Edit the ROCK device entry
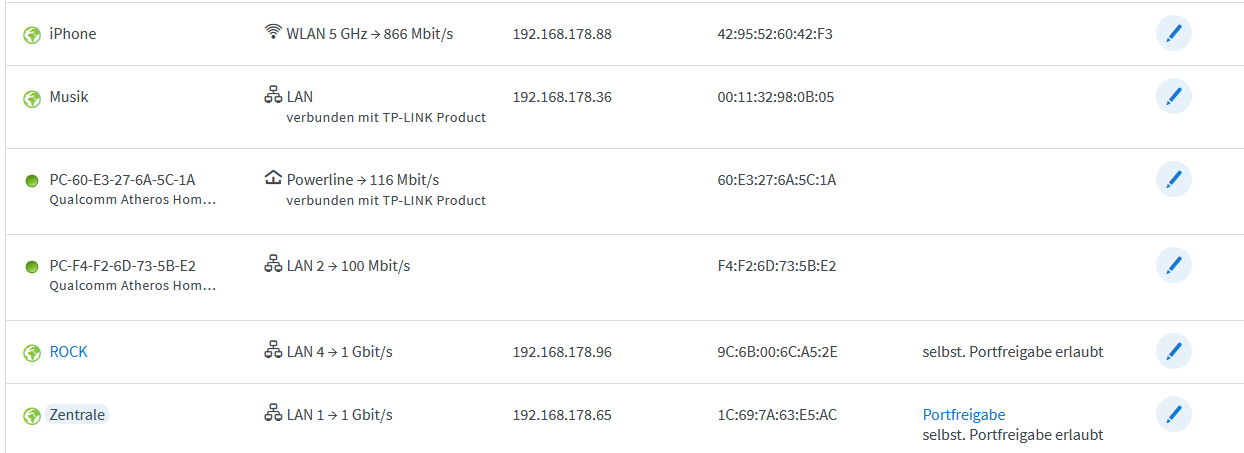The height and width of the screenshot is (453, 1244). click(x=1173, y=352)
